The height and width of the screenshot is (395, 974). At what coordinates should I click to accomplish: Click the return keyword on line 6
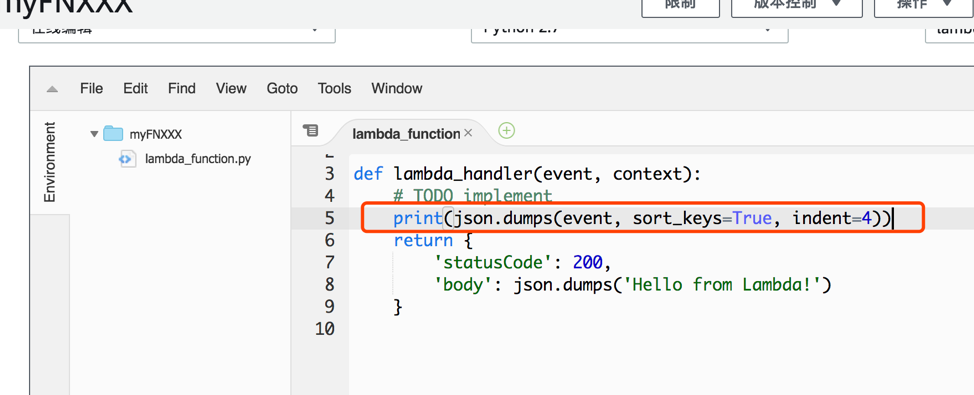pyautogui.click(x=423, y=240)
